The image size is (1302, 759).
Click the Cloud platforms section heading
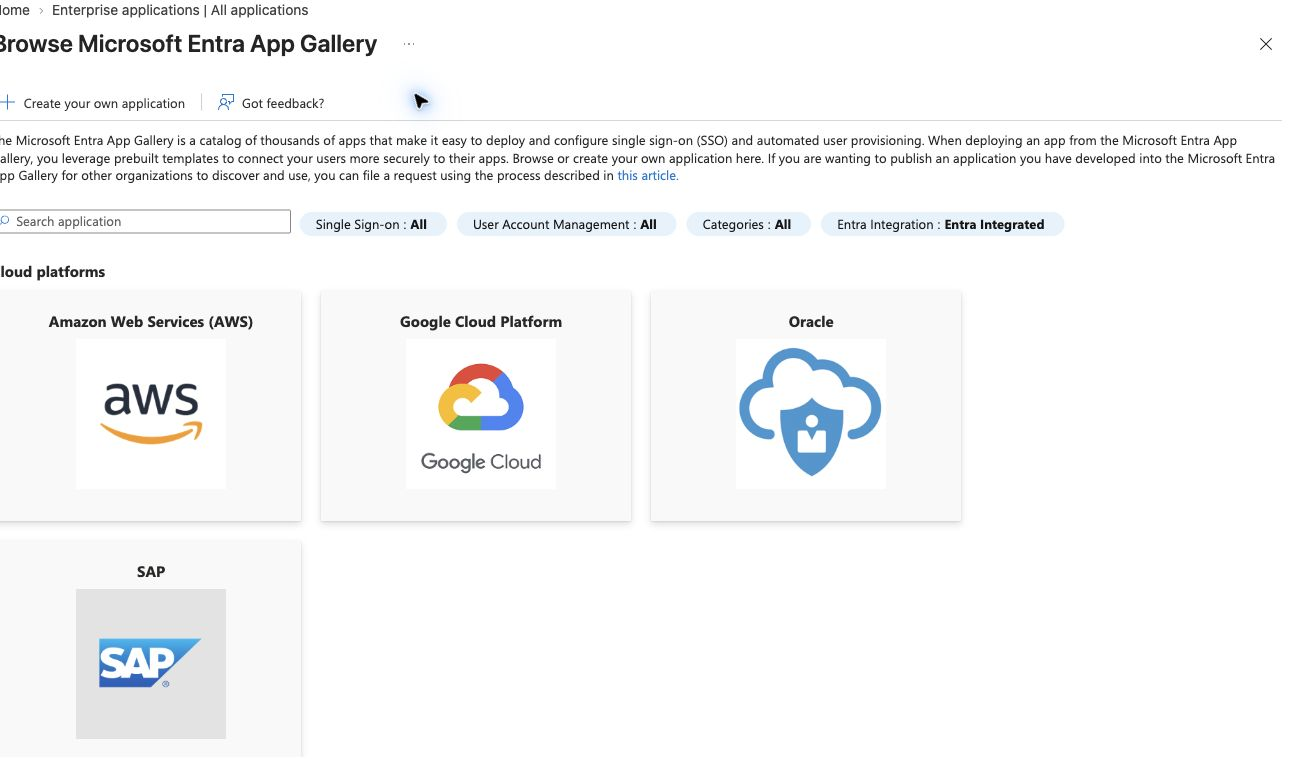[52, 272]
